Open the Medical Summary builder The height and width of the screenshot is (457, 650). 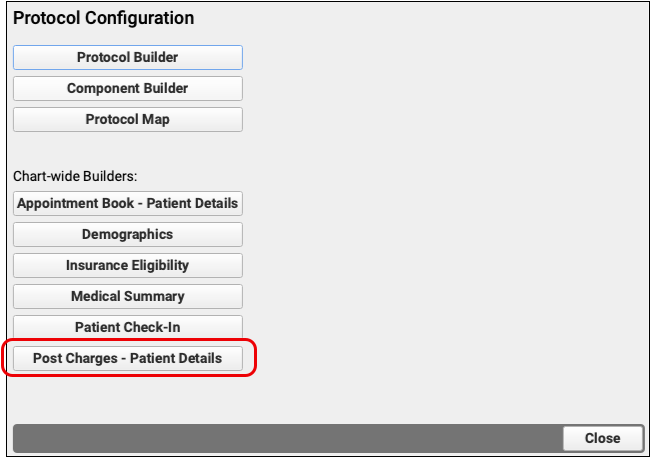(127, 296)
